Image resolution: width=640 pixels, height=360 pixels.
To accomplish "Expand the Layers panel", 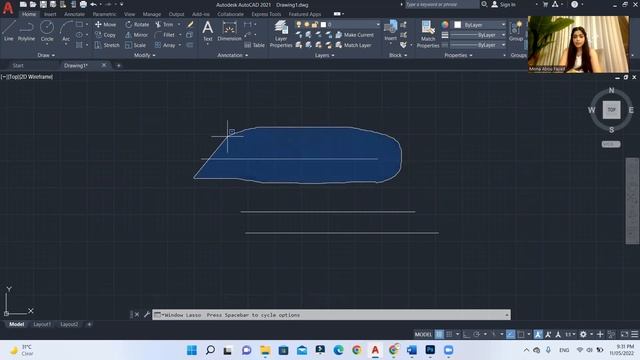I will [324, 55].
